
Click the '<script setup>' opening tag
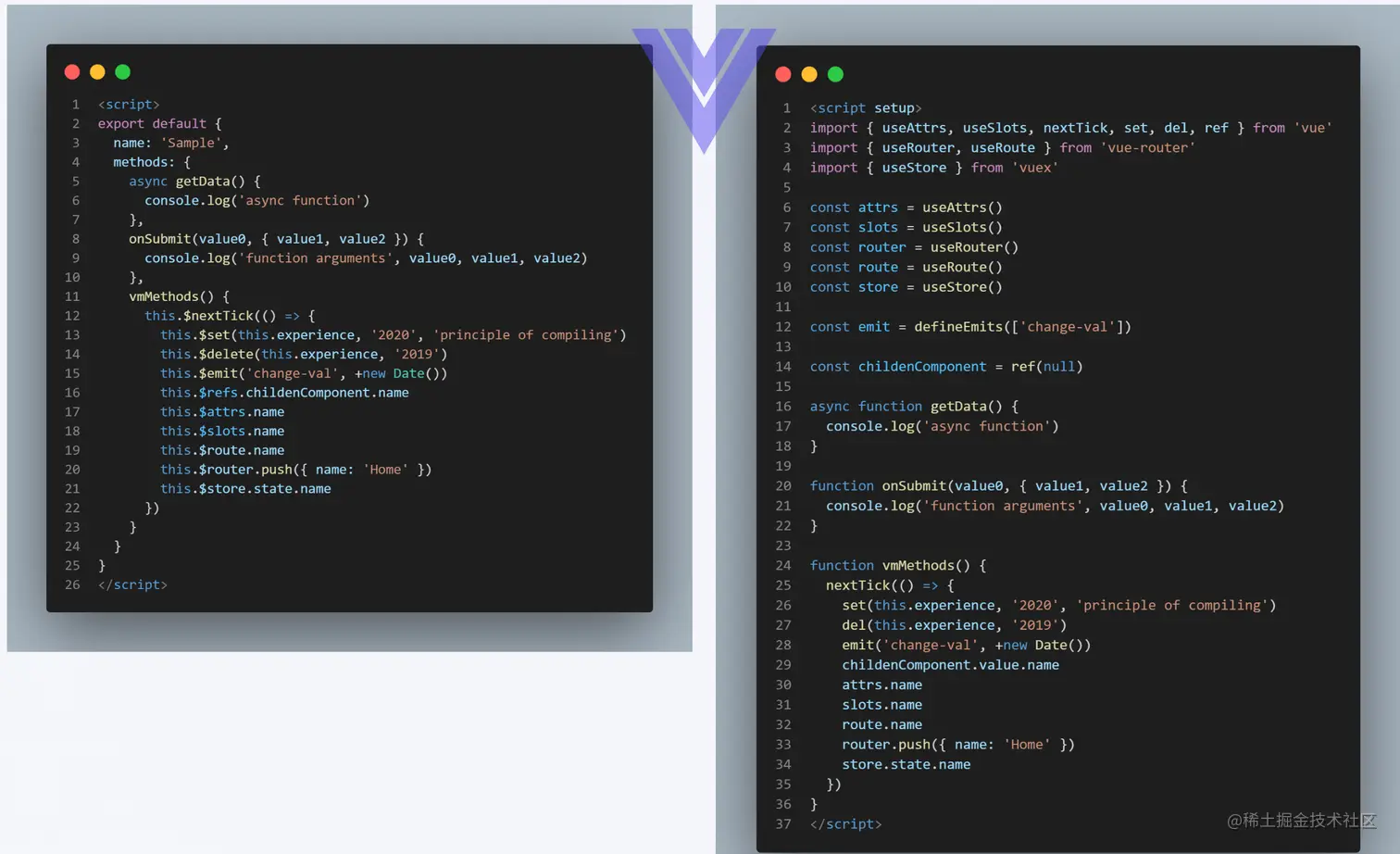point(866,108)
